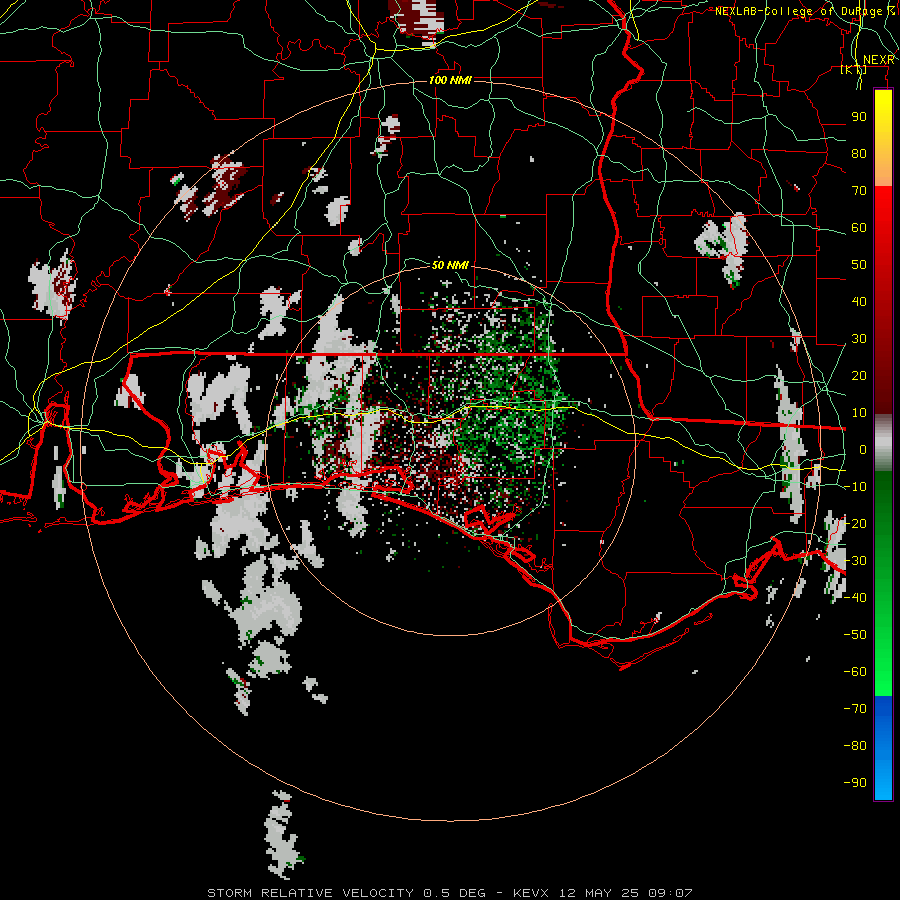Image resolution: width=900 pixels, height=900 pixels.
Task: Click the "-20" scale value
Action: pyautogui.click(x=855, y=523)
